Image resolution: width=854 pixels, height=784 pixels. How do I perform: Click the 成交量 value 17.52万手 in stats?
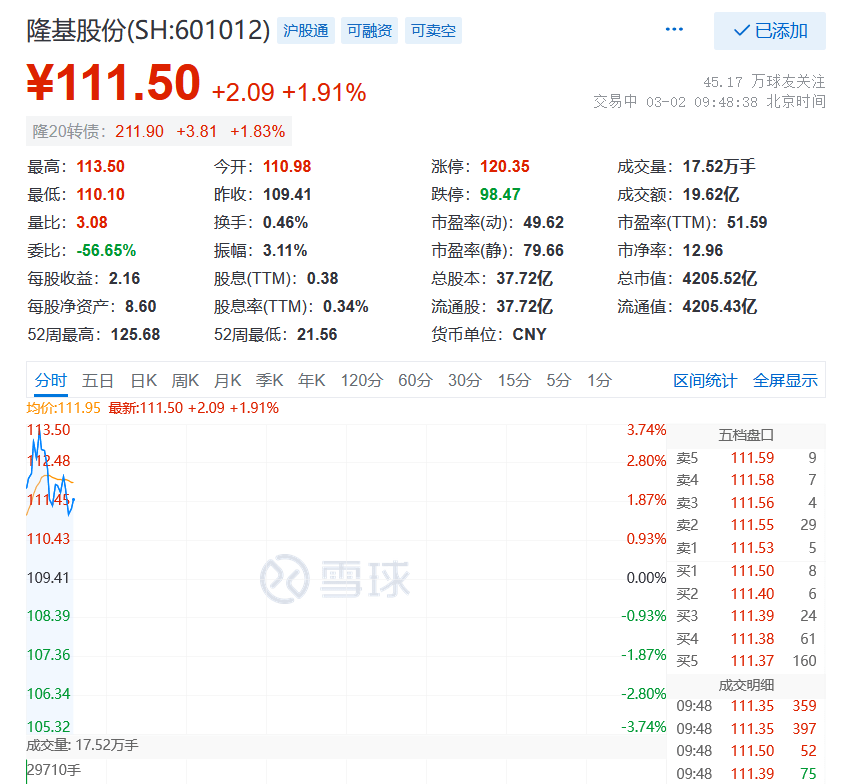pyautogui.click(x=719, y=166)
